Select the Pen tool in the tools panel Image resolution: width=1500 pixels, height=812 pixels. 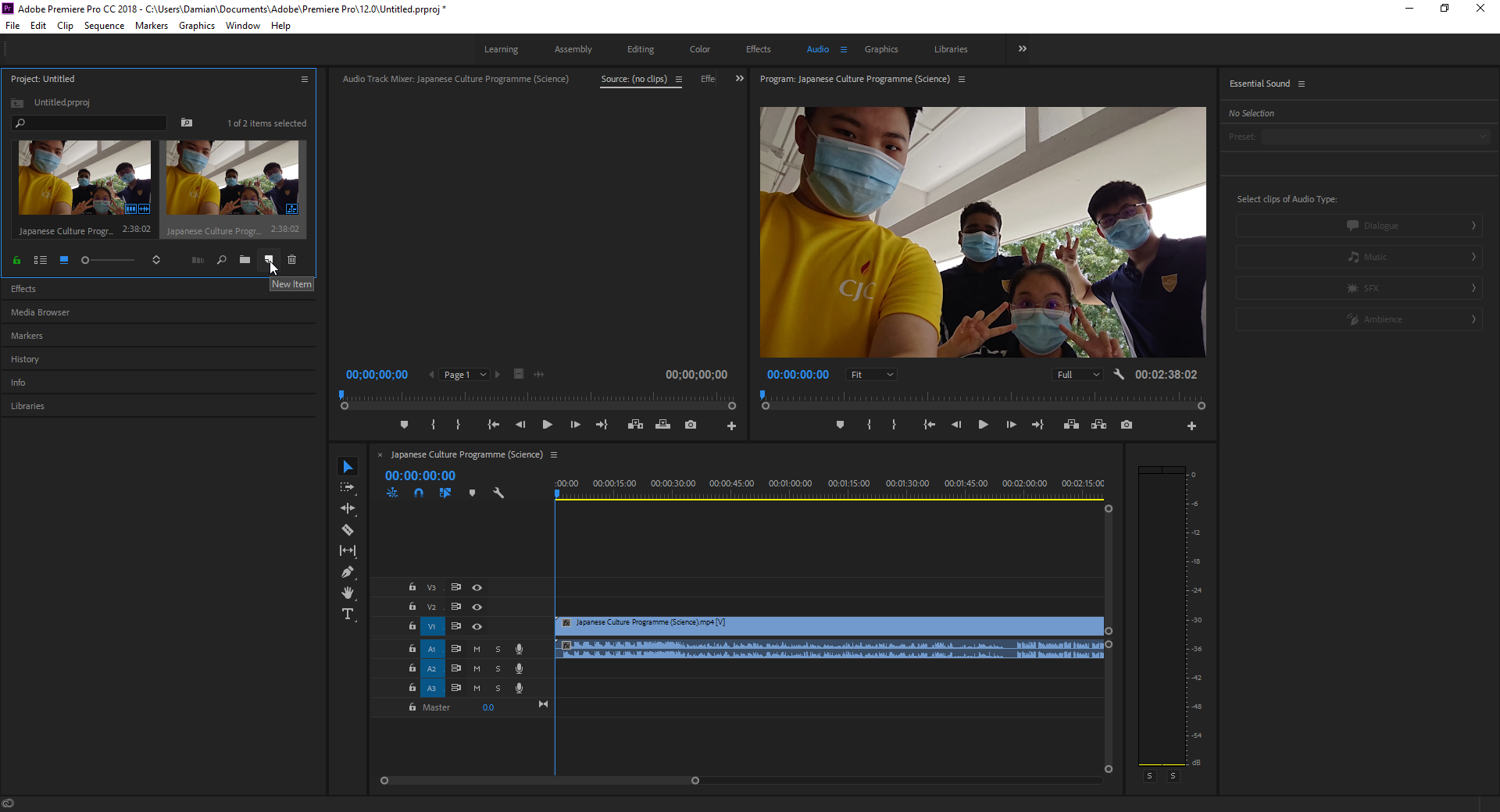pos(348,572)
